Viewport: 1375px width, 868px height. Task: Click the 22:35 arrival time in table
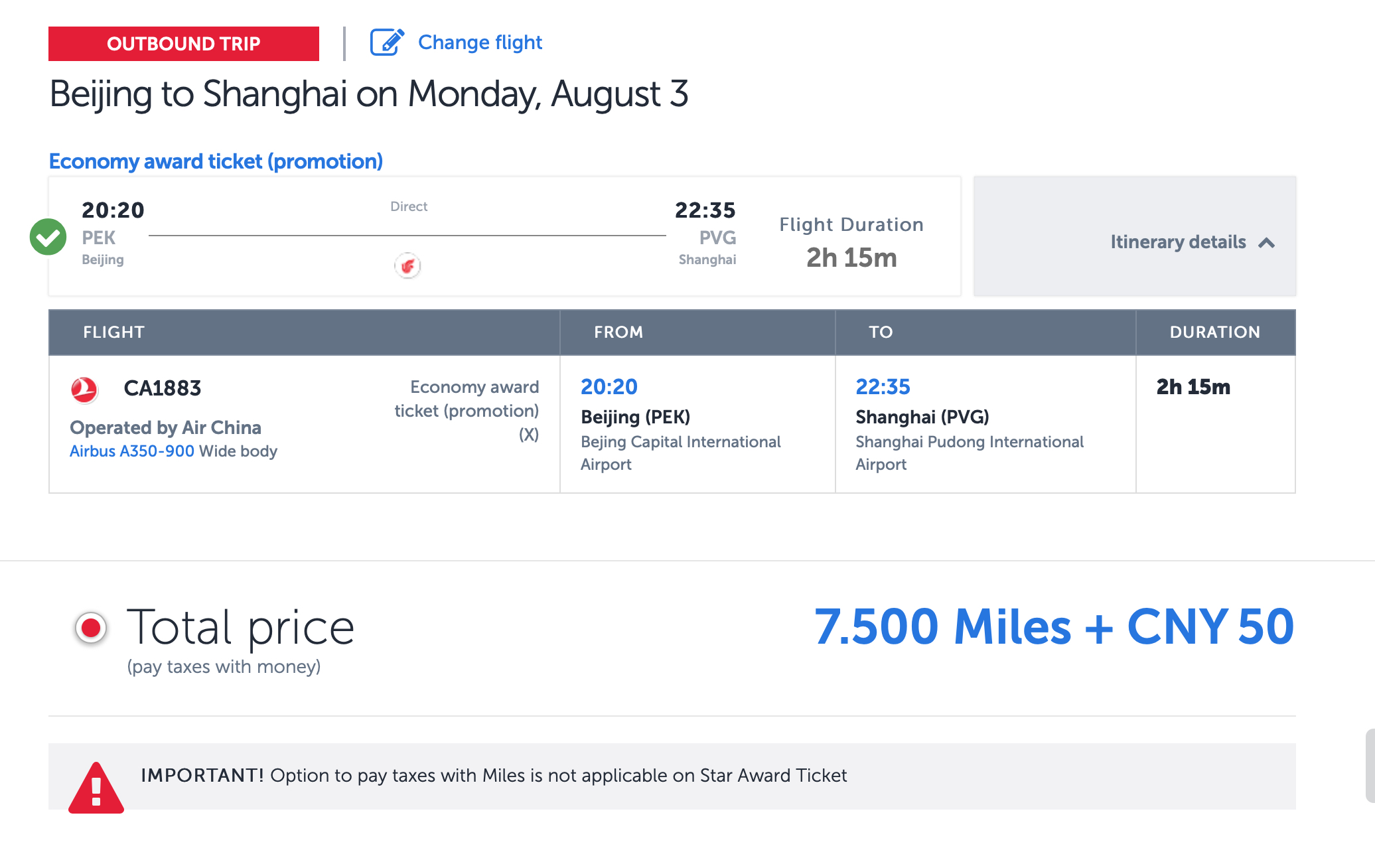coord(883,387)
